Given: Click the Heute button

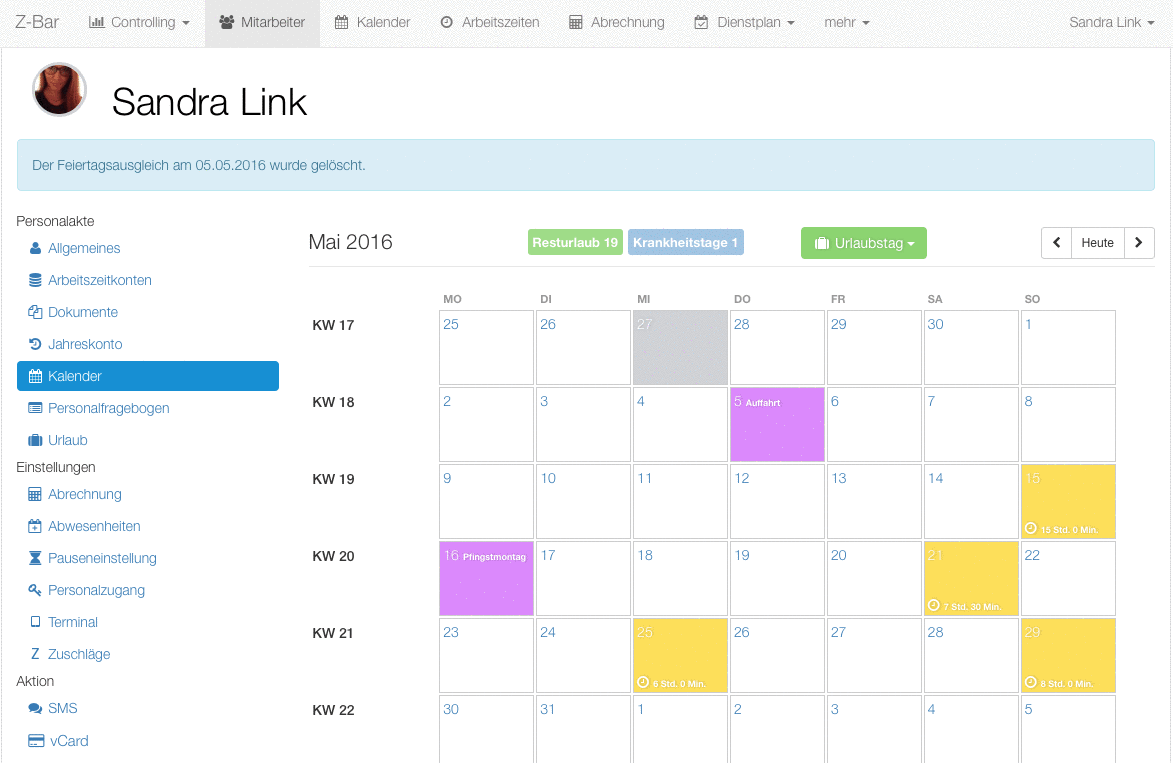Looking at the screenshot, I should tap(1097, 243).
